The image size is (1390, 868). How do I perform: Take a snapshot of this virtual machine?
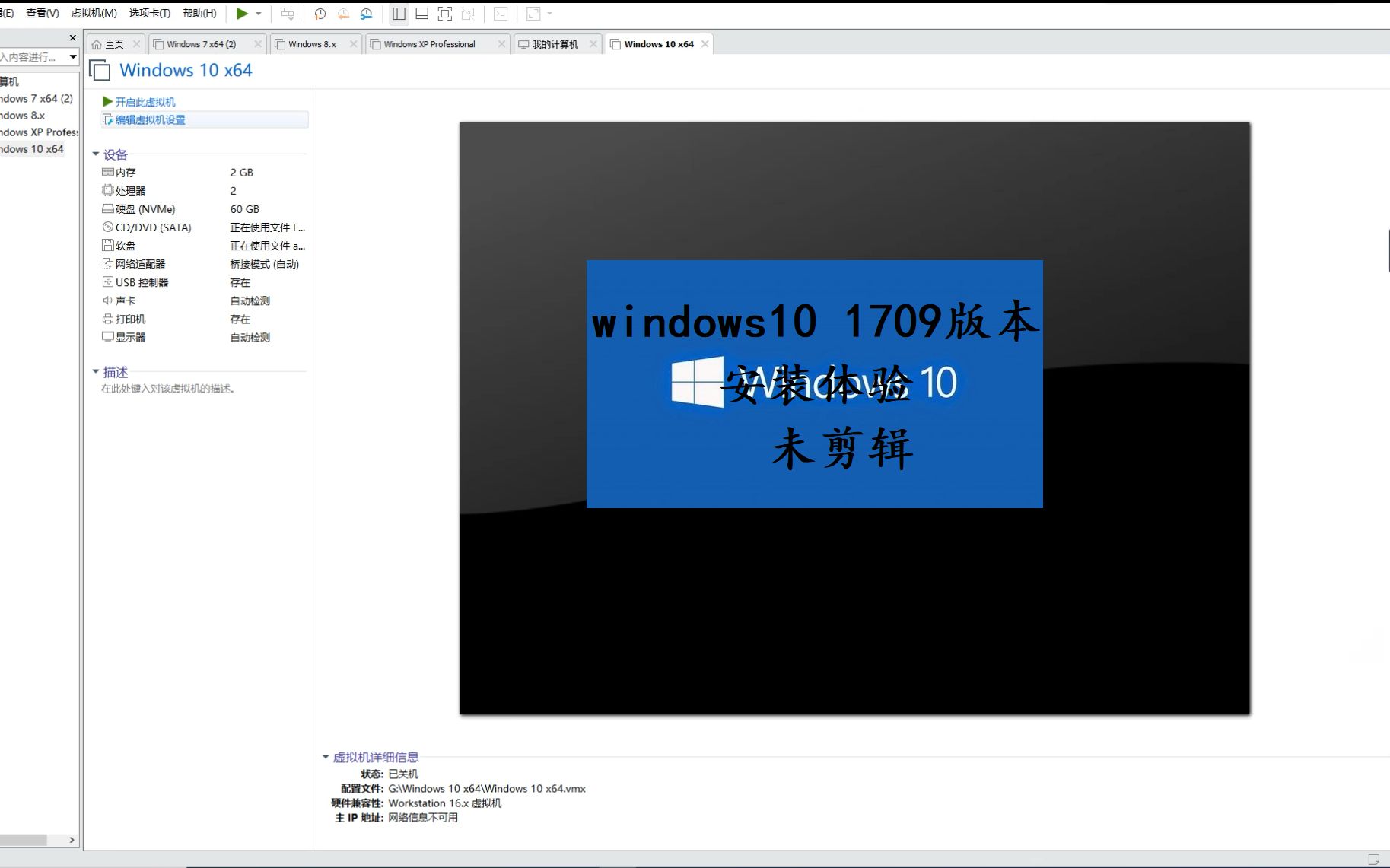320,13
